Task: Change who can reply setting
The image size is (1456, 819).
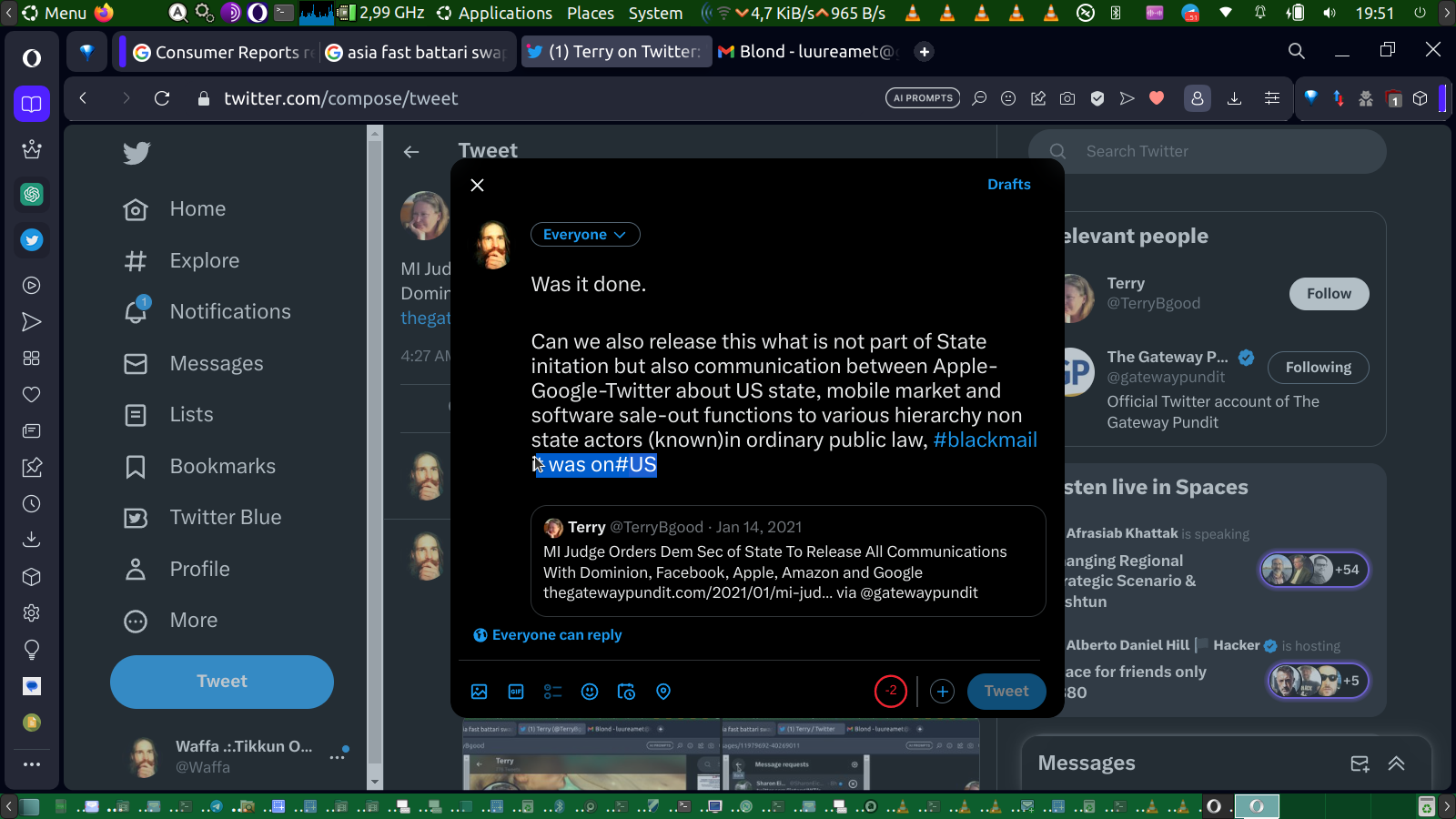Action: point(548,635)
